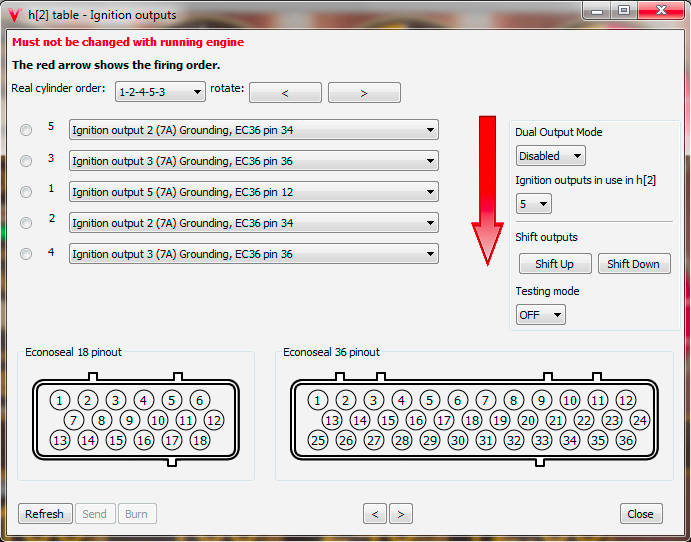
Task: Open the Dual Output Mode dropdown
Action: pyautogui.click(x=550, y=156)
